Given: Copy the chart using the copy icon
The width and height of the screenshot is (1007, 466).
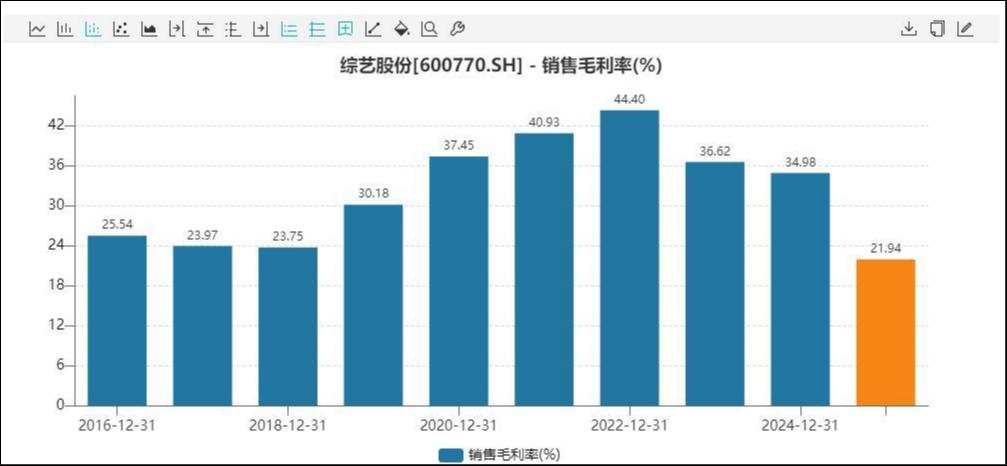Looking at the screenshot, I should (937, 29).
